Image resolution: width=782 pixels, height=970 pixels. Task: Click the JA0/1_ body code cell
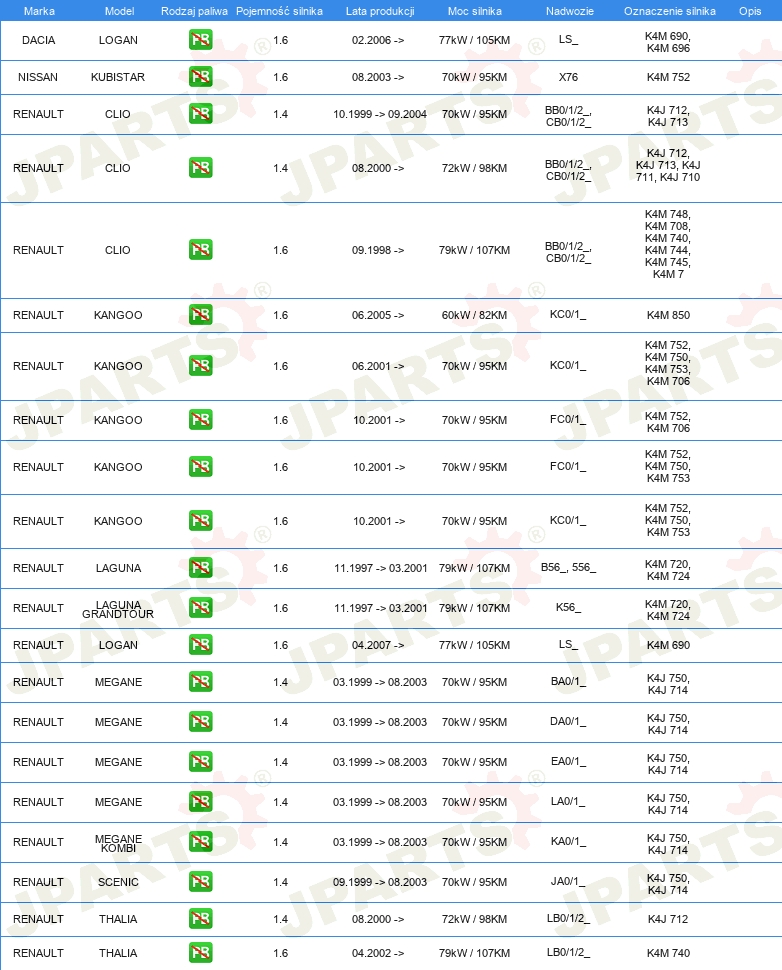click(x=568, y=882)
